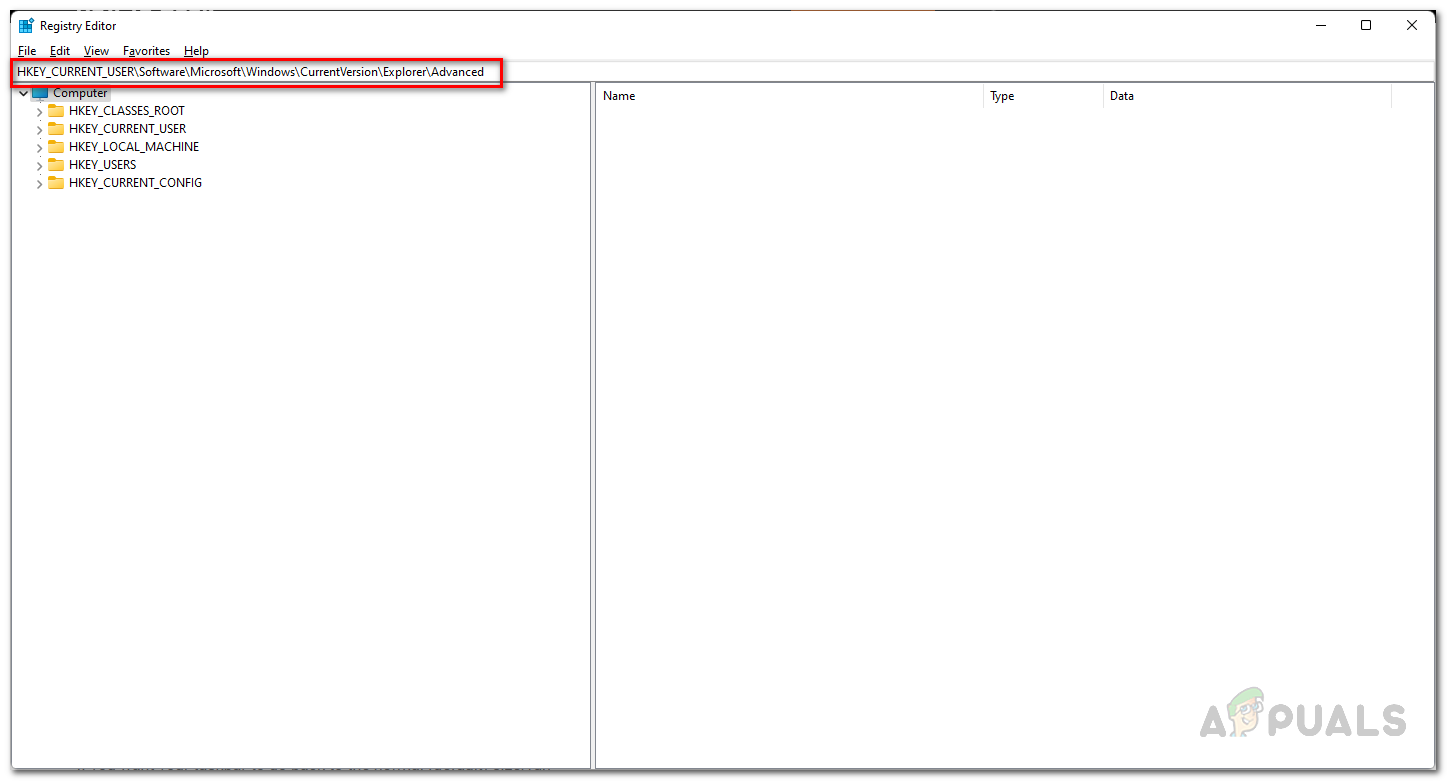1447x781 pixels.
Task: Open the File menu
Action: 27,51
